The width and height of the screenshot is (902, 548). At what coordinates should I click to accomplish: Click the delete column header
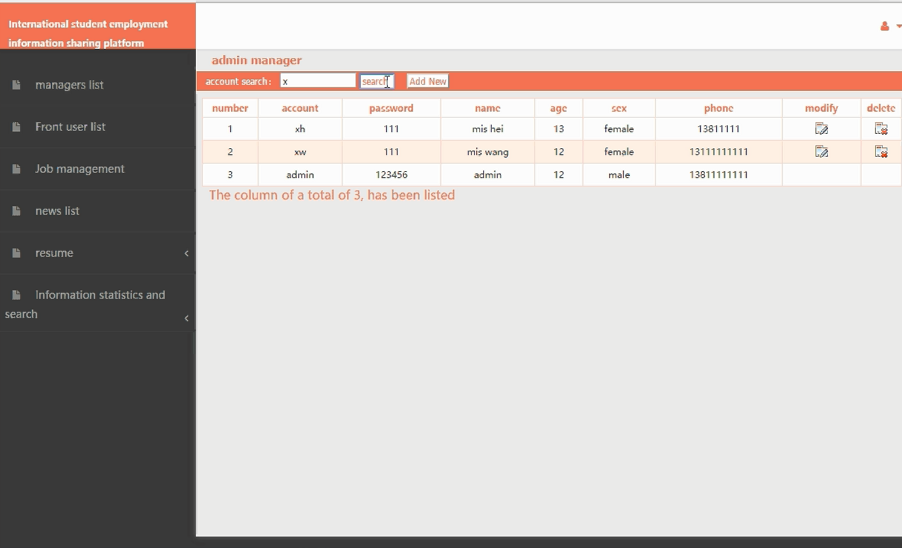[x=881, y=108]
